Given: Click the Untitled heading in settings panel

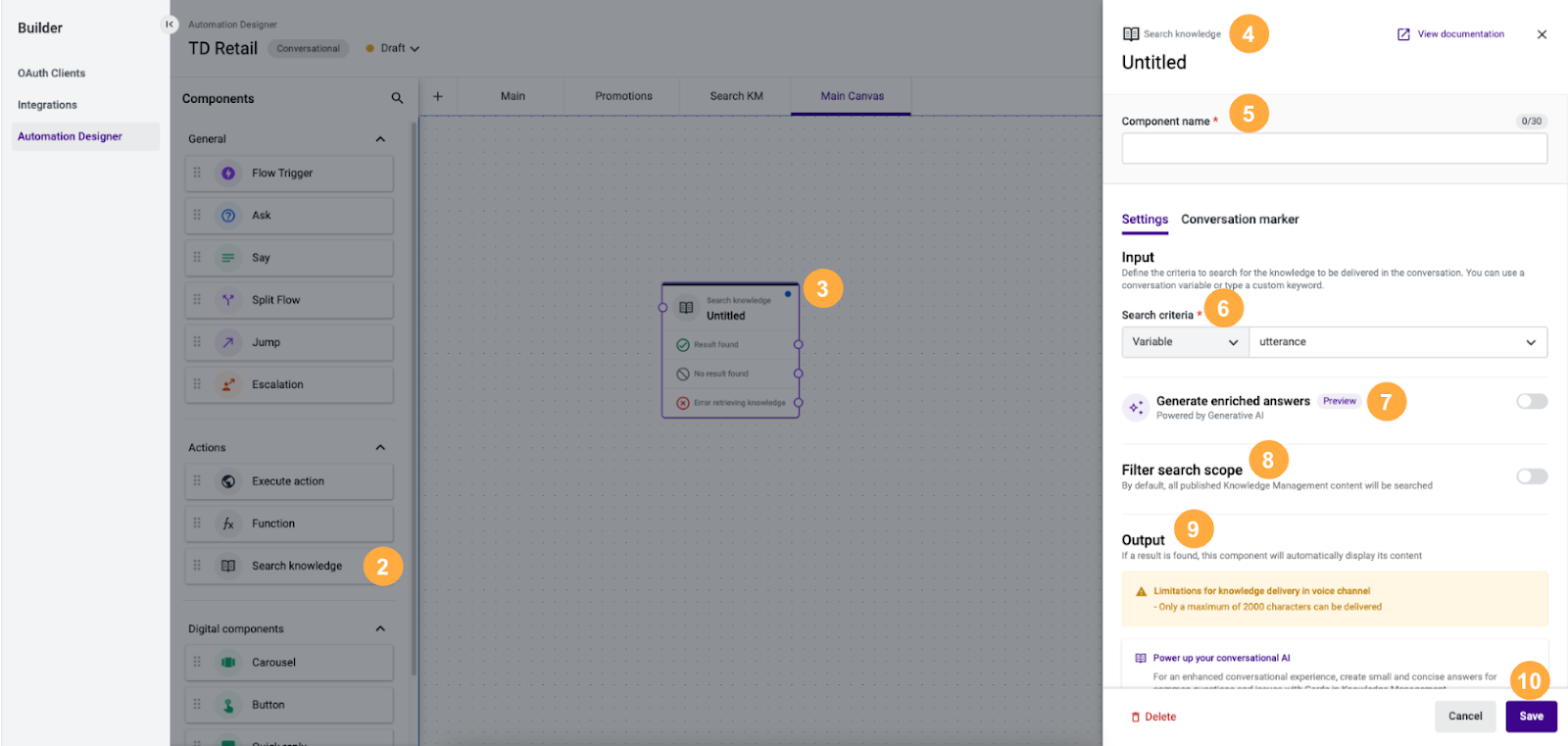Looking at the screenshot, I should pos(1154,63).
